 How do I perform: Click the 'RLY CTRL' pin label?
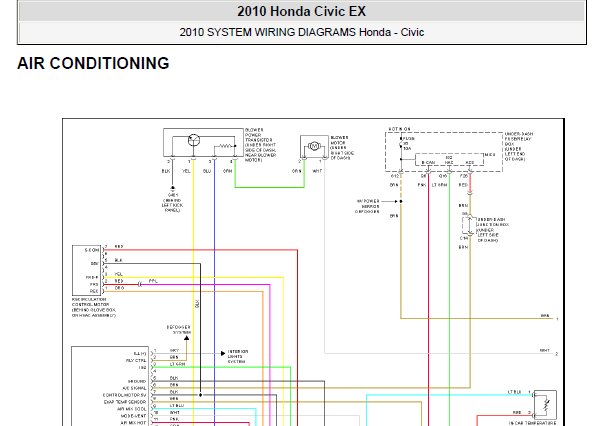[x=136, y=360]
